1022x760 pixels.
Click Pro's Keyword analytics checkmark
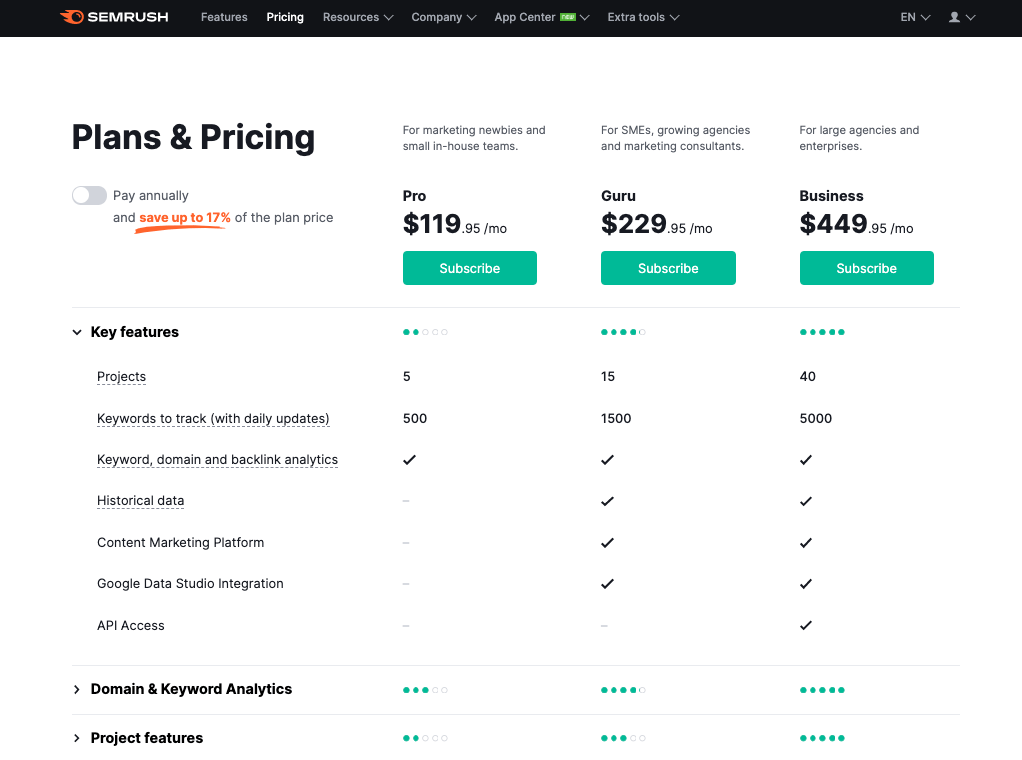click(x=409, y=460)
